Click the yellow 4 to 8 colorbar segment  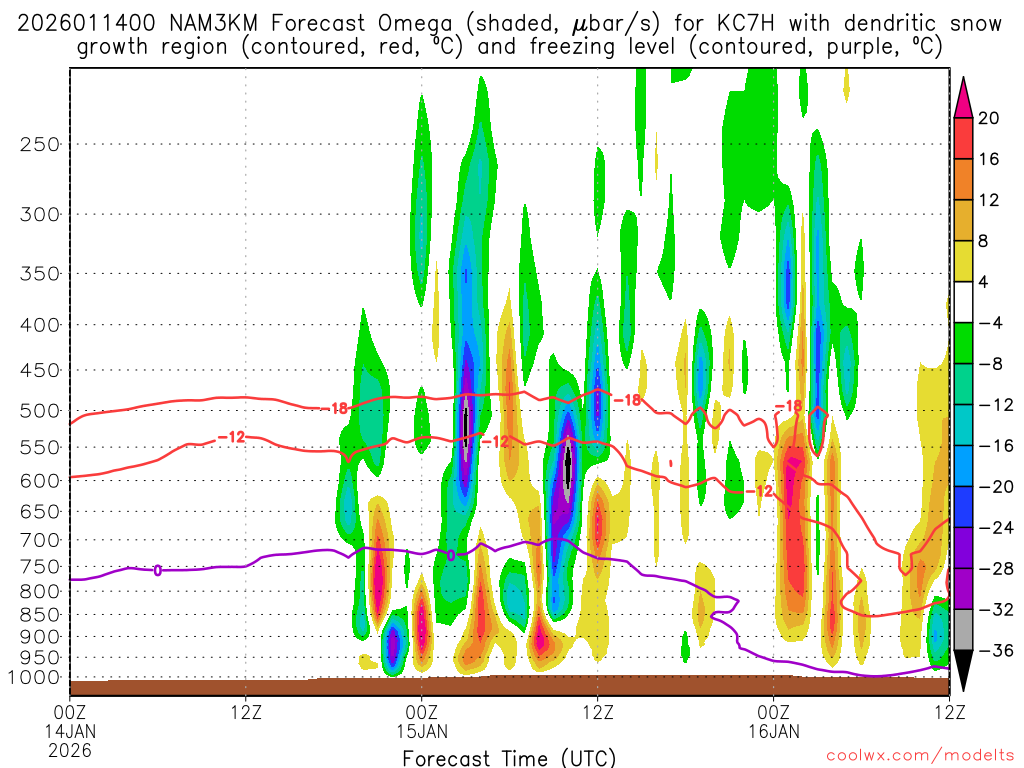pyautogui.click(x=963, y=261)
